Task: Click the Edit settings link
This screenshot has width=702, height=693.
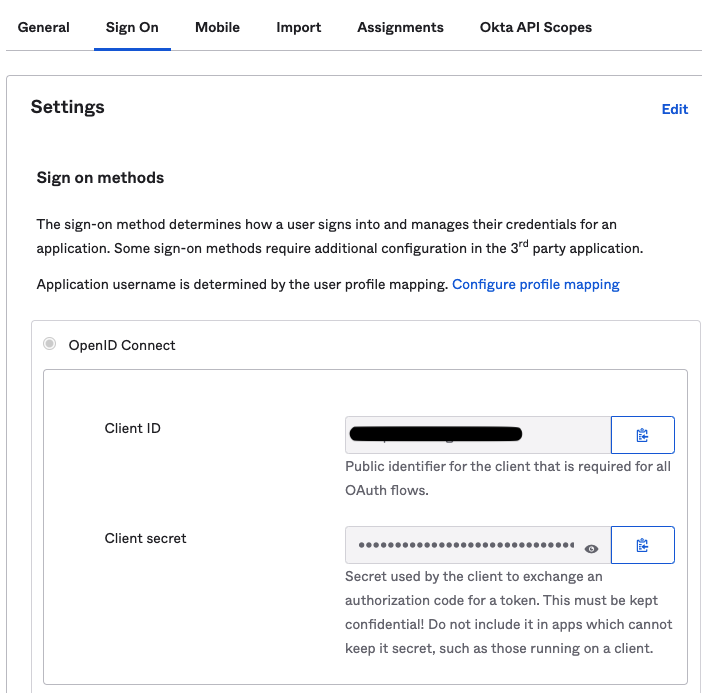Action: [675, 109]
